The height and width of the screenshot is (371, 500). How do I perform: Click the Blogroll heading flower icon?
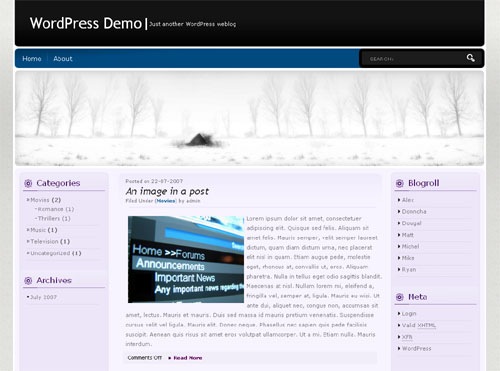400,183
